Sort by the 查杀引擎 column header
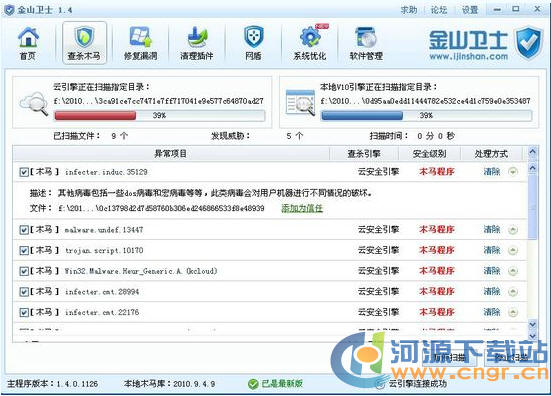This screenshot has width=551, height=396. tap(364, 154)
